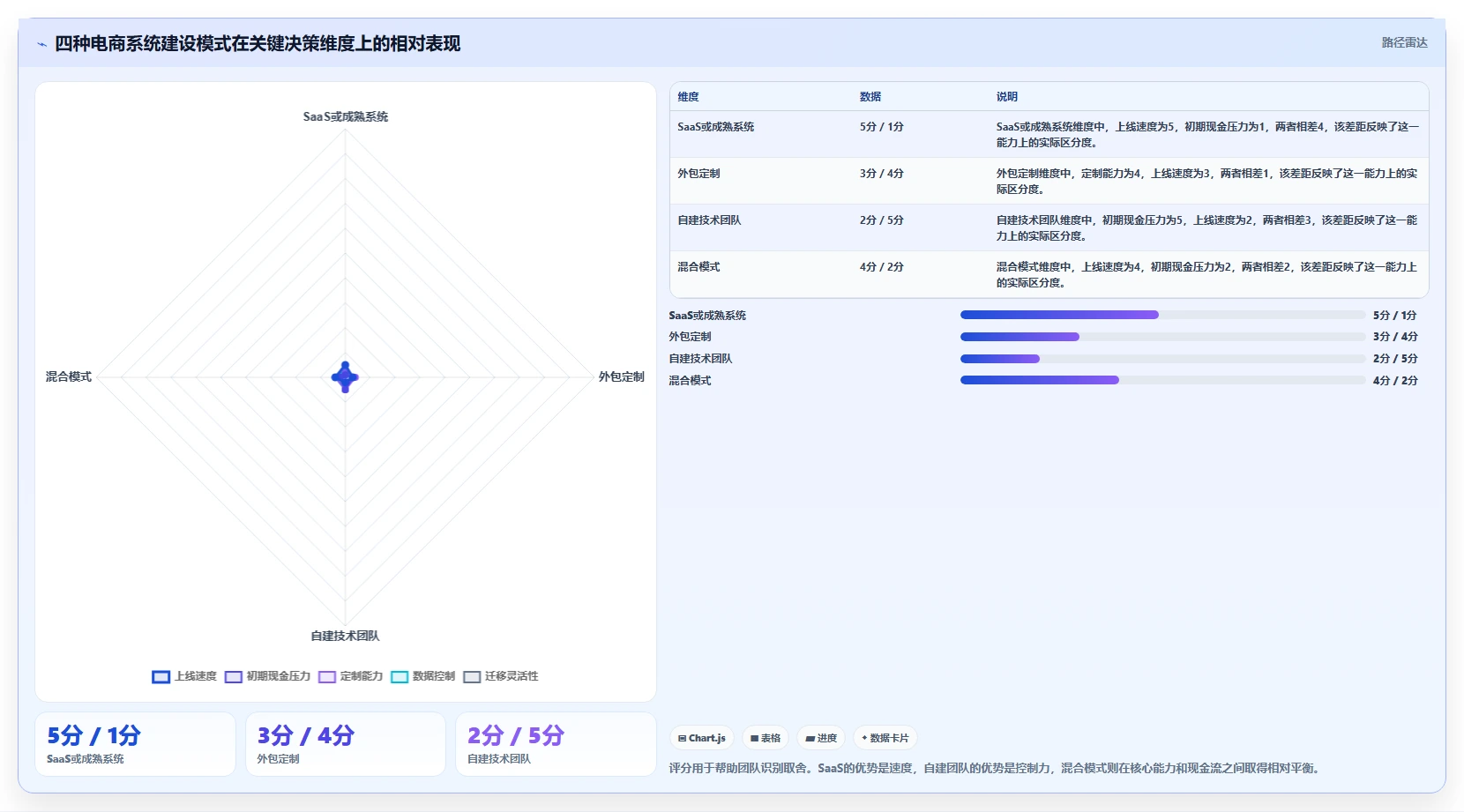Click the 说明 column header
Screen dimensions: 1464x812
pyautogui.click(x=1007, y=97)
